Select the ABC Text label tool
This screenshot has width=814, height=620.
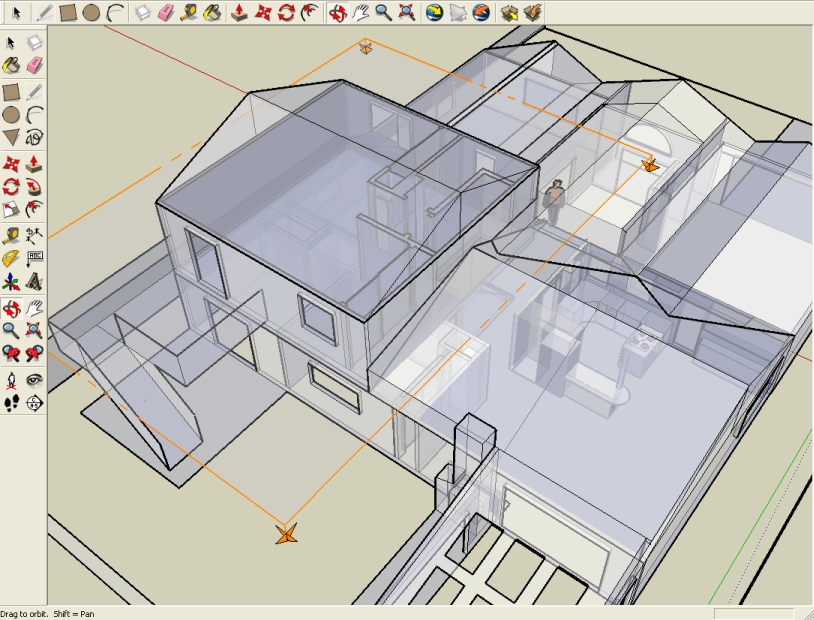point(35,259)
